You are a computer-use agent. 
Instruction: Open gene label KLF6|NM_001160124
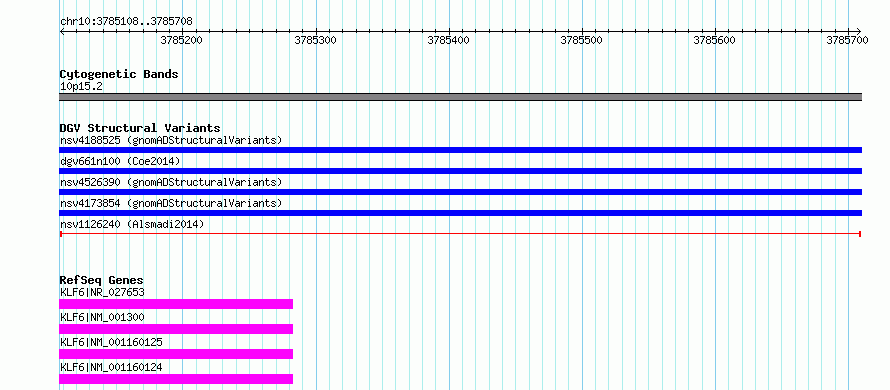click(x=111, y=367)
